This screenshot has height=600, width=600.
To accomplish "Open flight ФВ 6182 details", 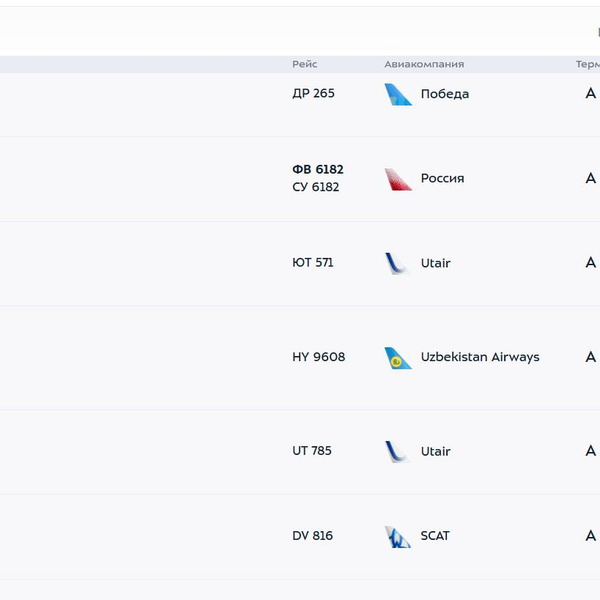I will coord(317,170).
